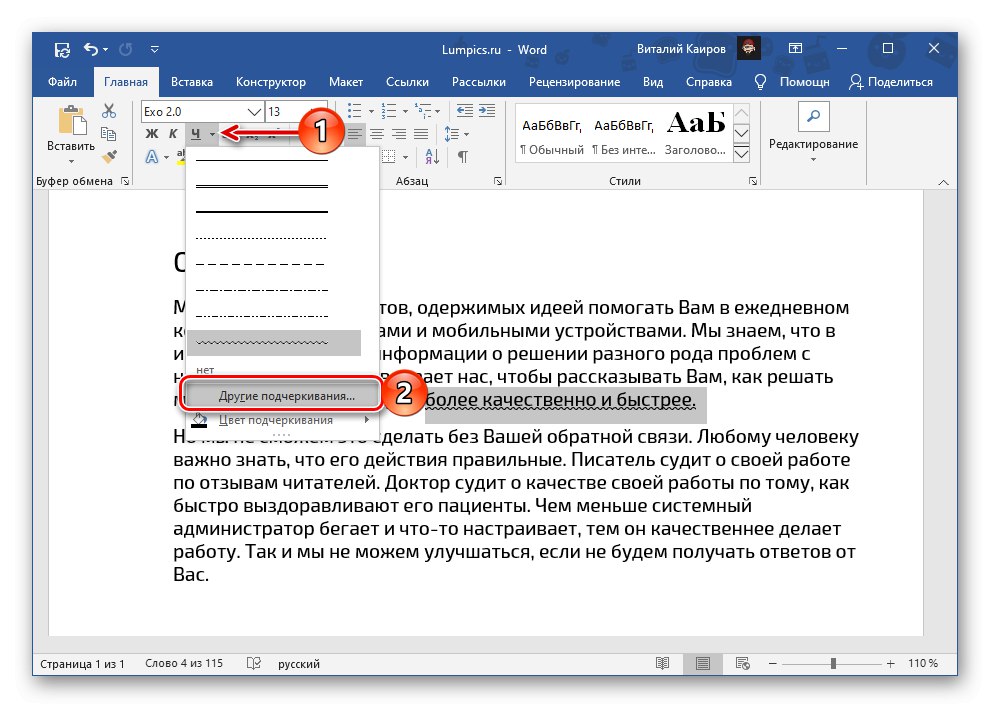The image size is (990, 708).
Task: Select the Формат по образцу (Format Painter) brush
Action: [x=110, y=155]
